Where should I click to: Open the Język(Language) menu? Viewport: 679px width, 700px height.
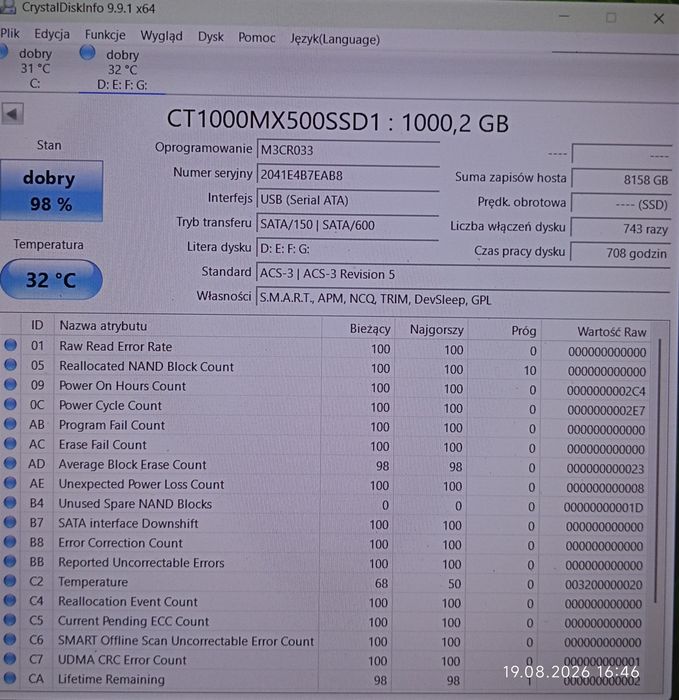(335, 39)
